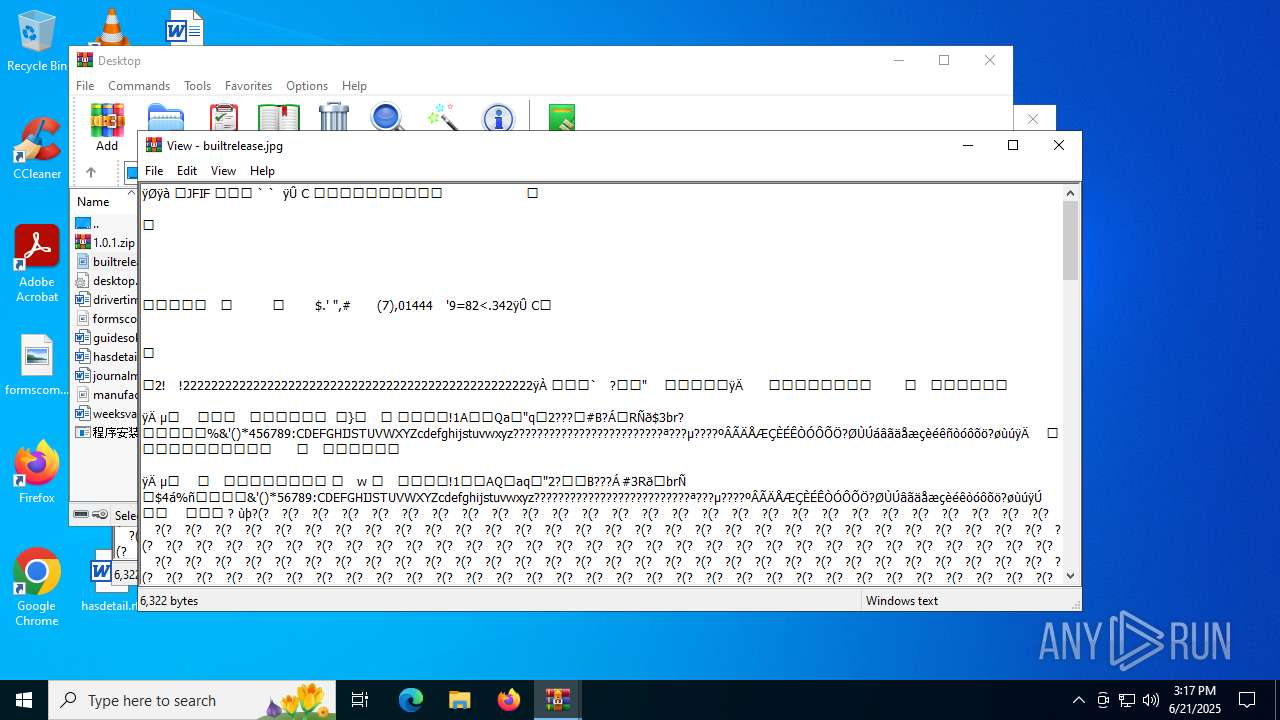Select the Adobe Acrobat desktop icon
This screenshot has width=1280, height=720.
37,264
